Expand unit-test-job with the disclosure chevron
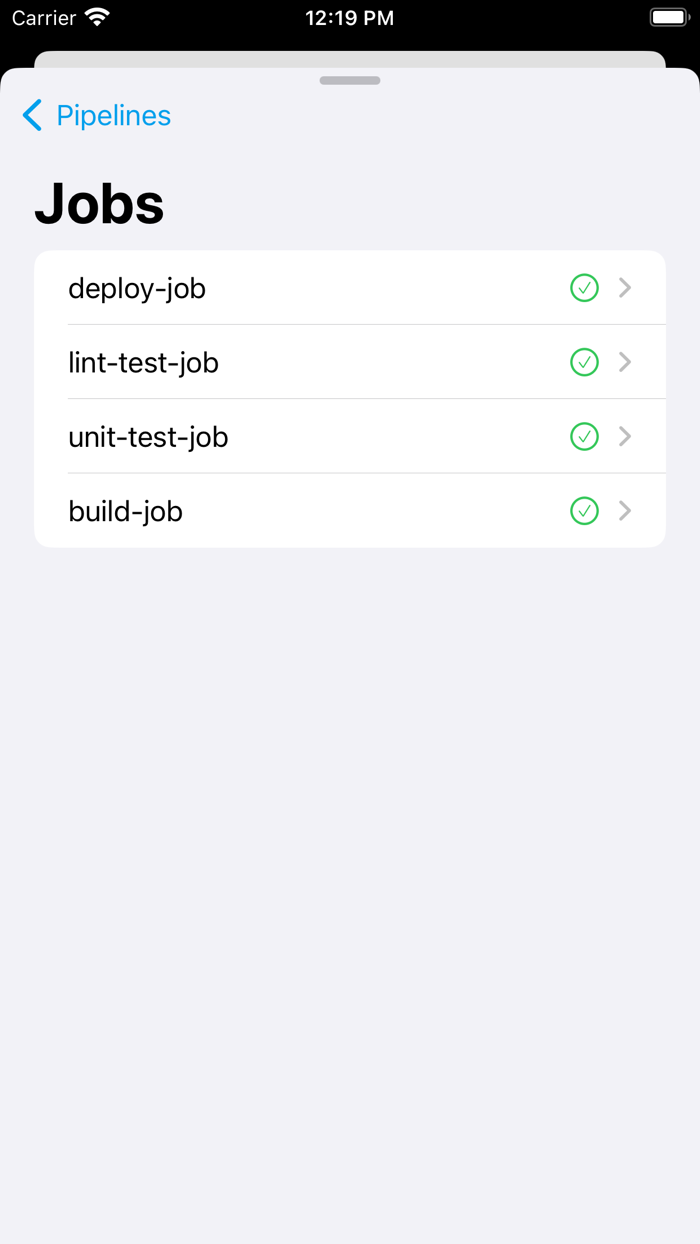The height and width of the screenshot is (1244, 700). [x=625, y=436]
